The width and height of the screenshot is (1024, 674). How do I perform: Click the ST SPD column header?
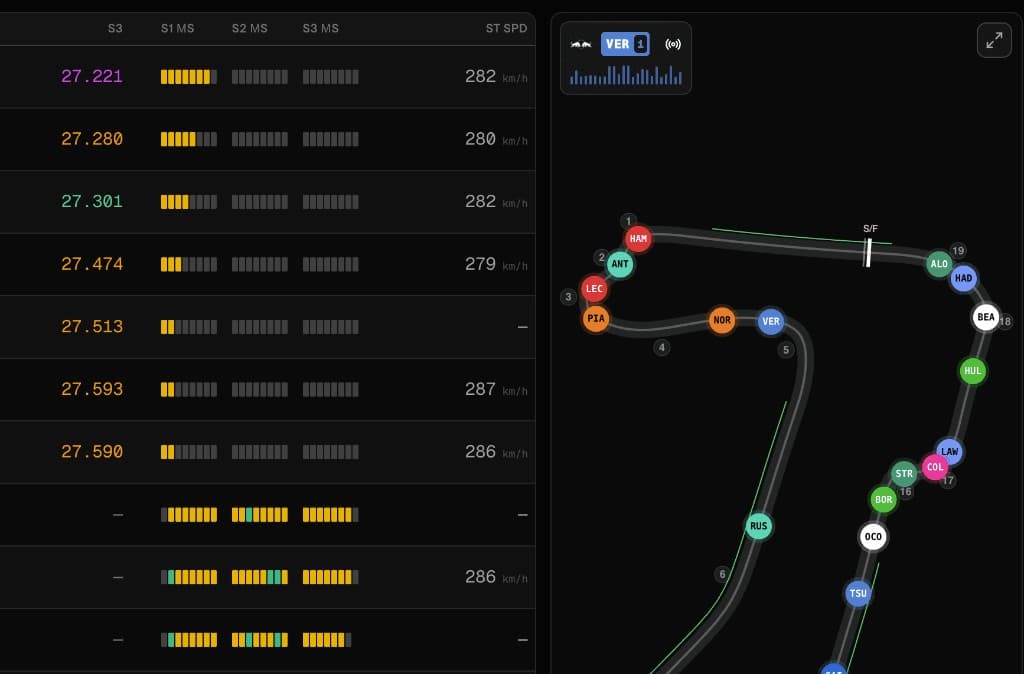[x=506, y=28]
